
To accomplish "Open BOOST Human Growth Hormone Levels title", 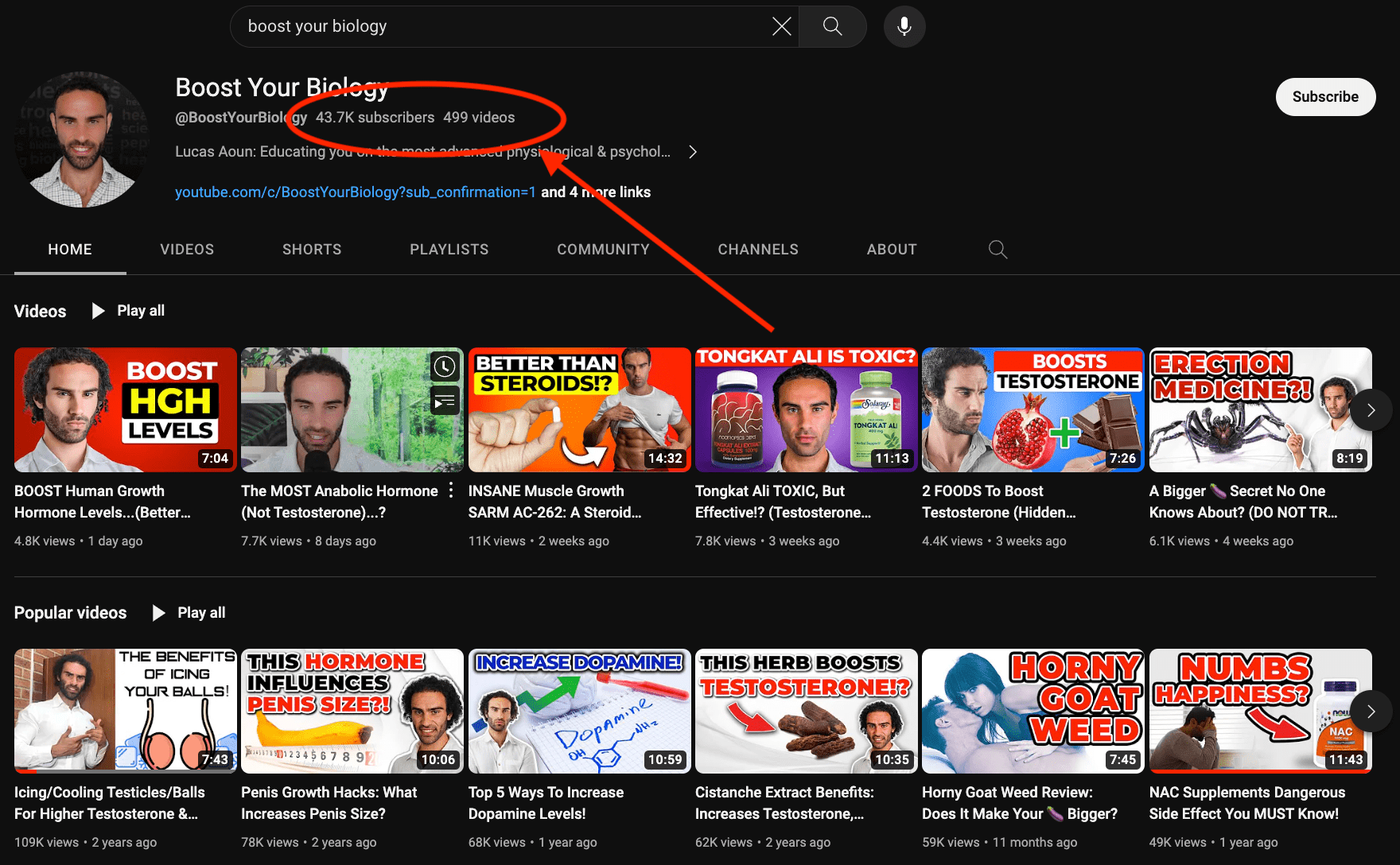I will point(103,502).
